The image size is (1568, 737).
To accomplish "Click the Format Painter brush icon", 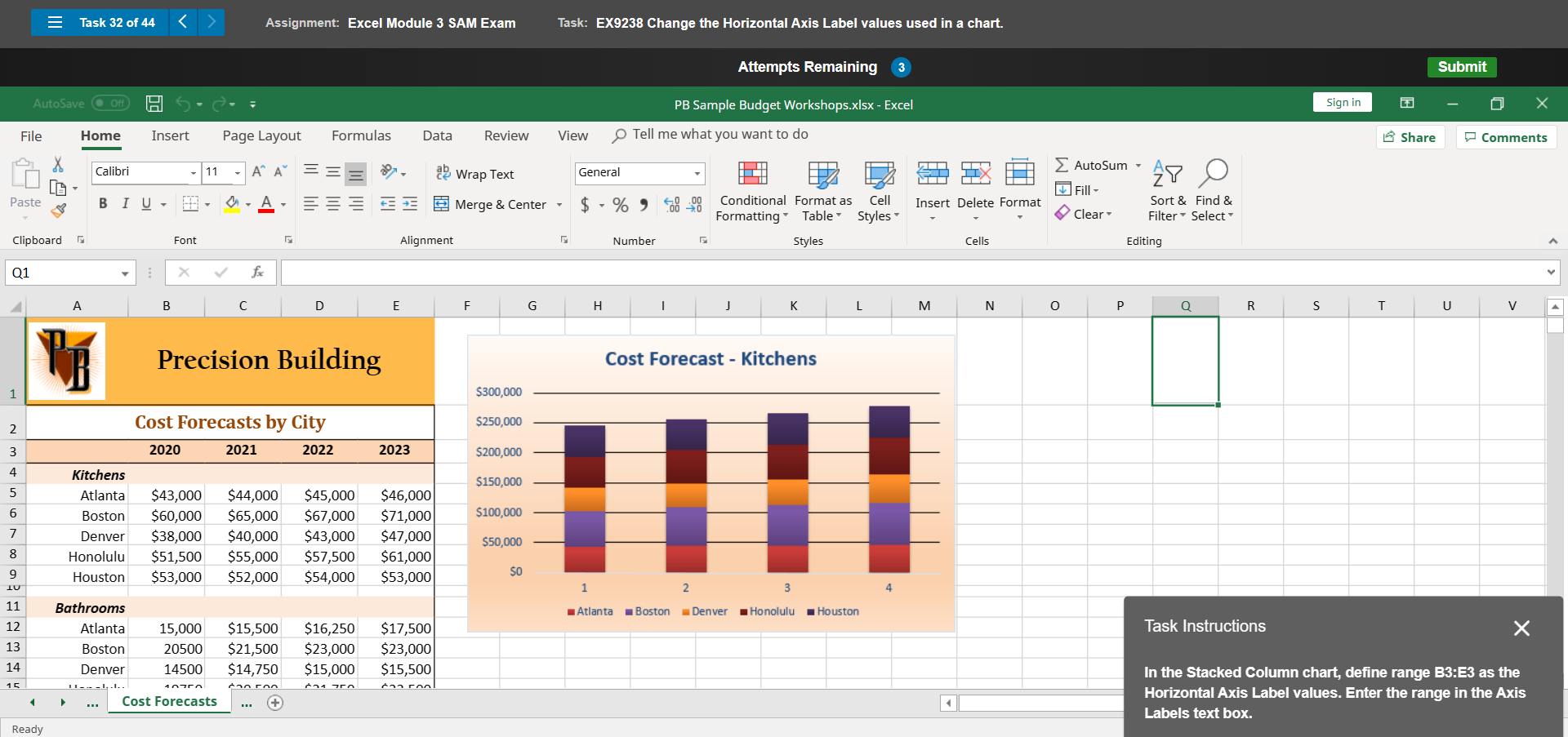I will (58, 211).
